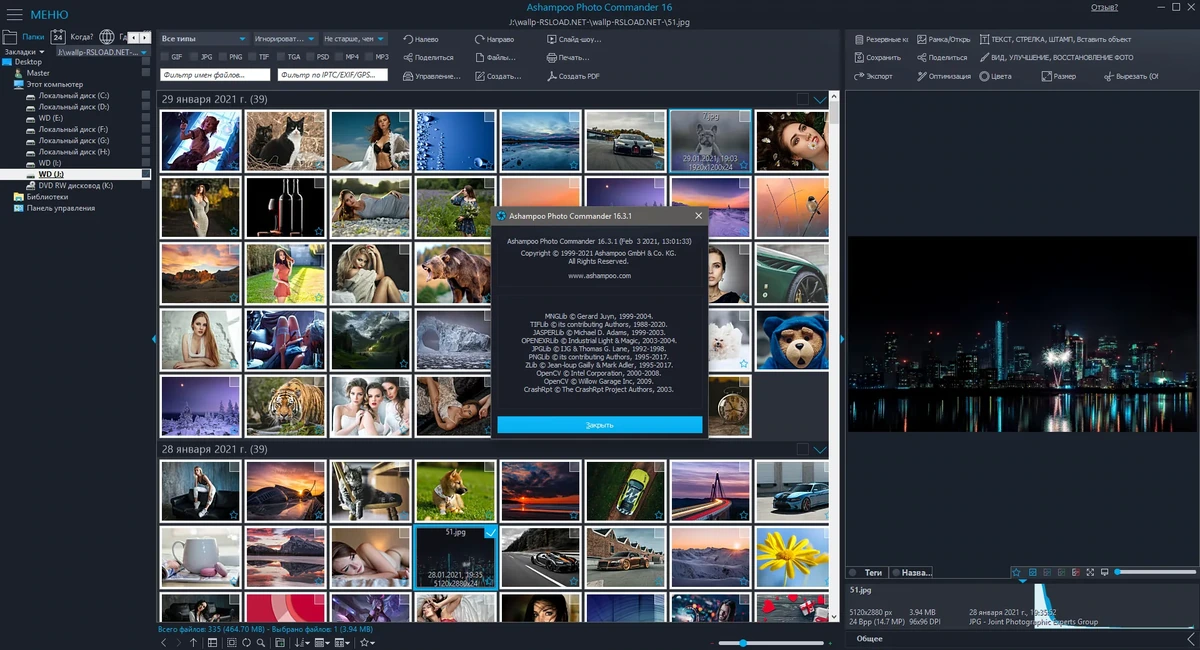
Task: Expand the folder path dropdown
Action: click(x=144, y=52)
